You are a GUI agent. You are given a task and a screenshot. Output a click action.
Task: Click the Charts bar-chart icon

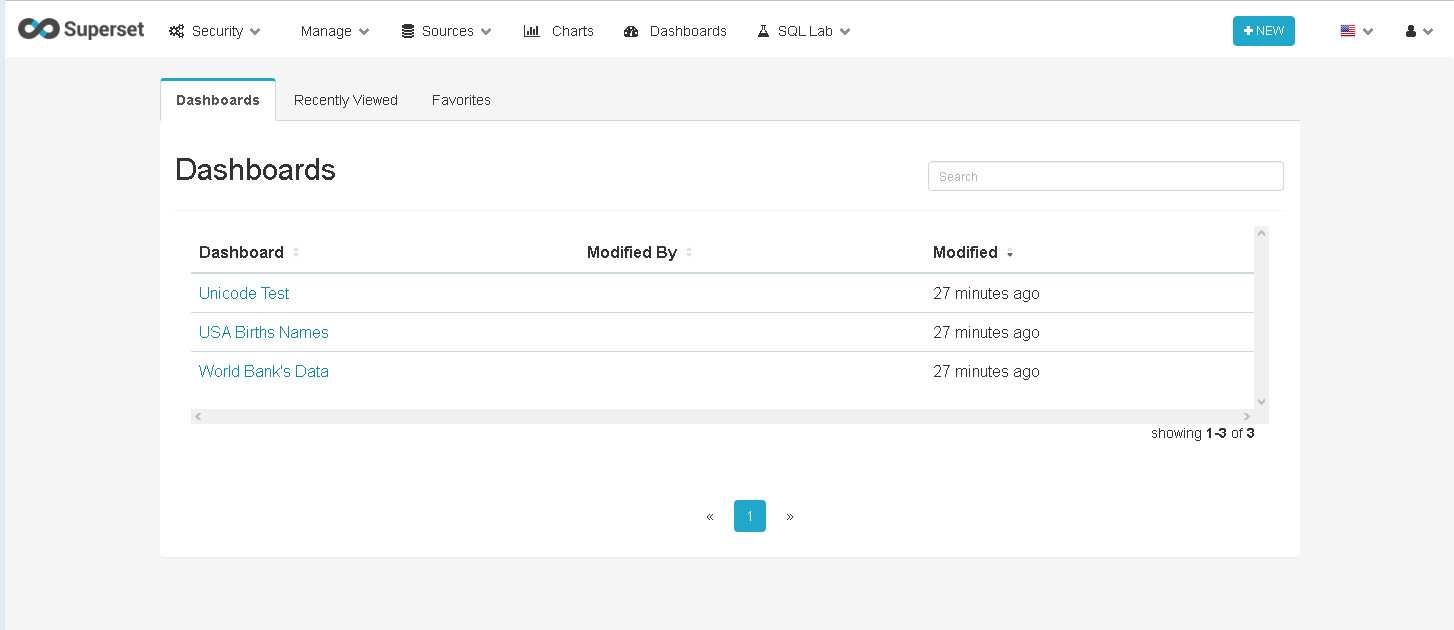point(532,31)
